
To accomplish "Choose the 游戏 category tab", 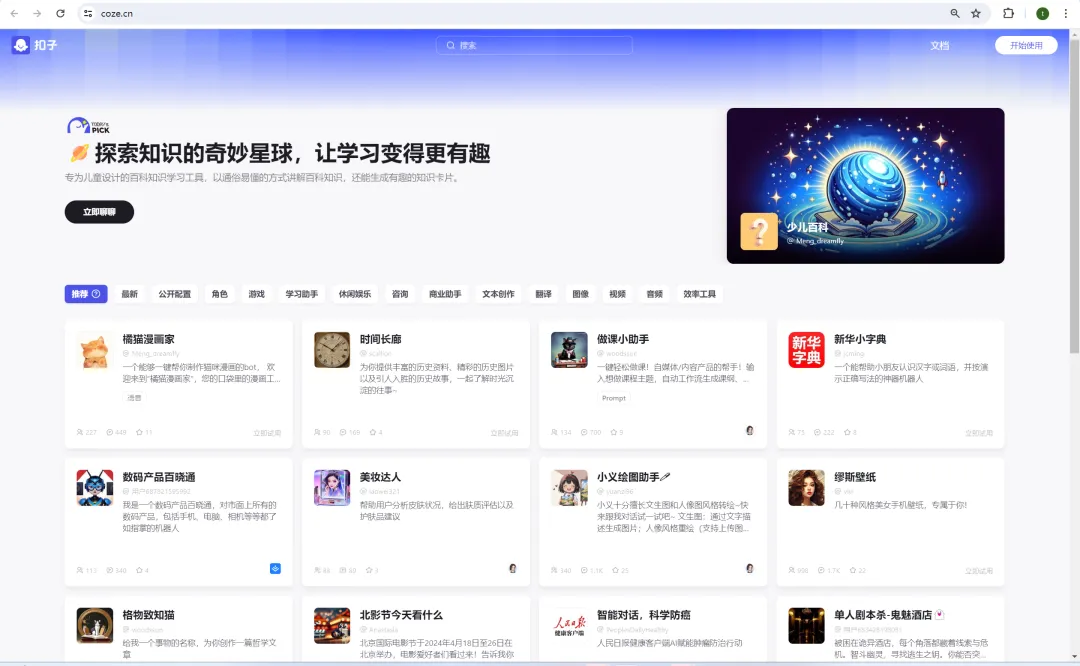I will [257, 294].
